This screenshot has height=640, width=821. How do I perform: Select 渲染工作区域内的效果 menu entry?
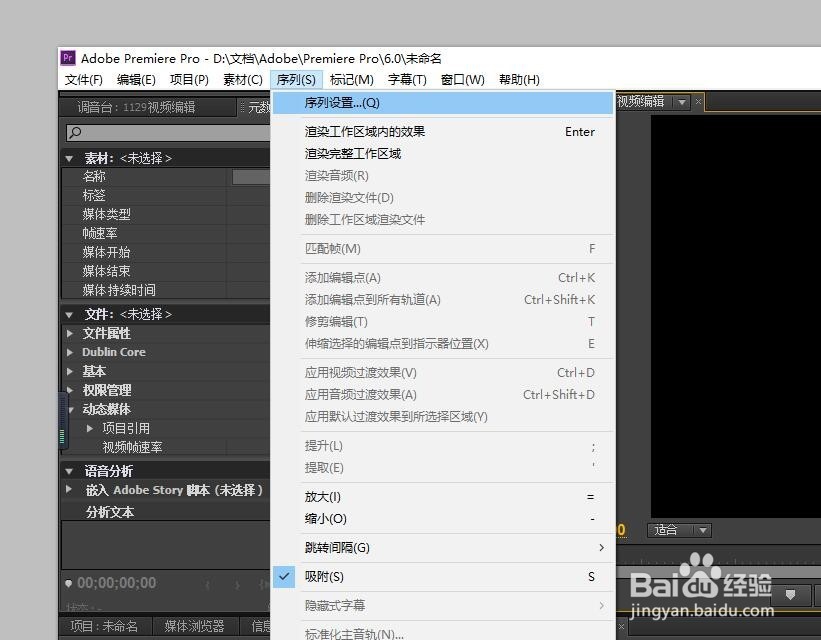[x=443, y=131]
